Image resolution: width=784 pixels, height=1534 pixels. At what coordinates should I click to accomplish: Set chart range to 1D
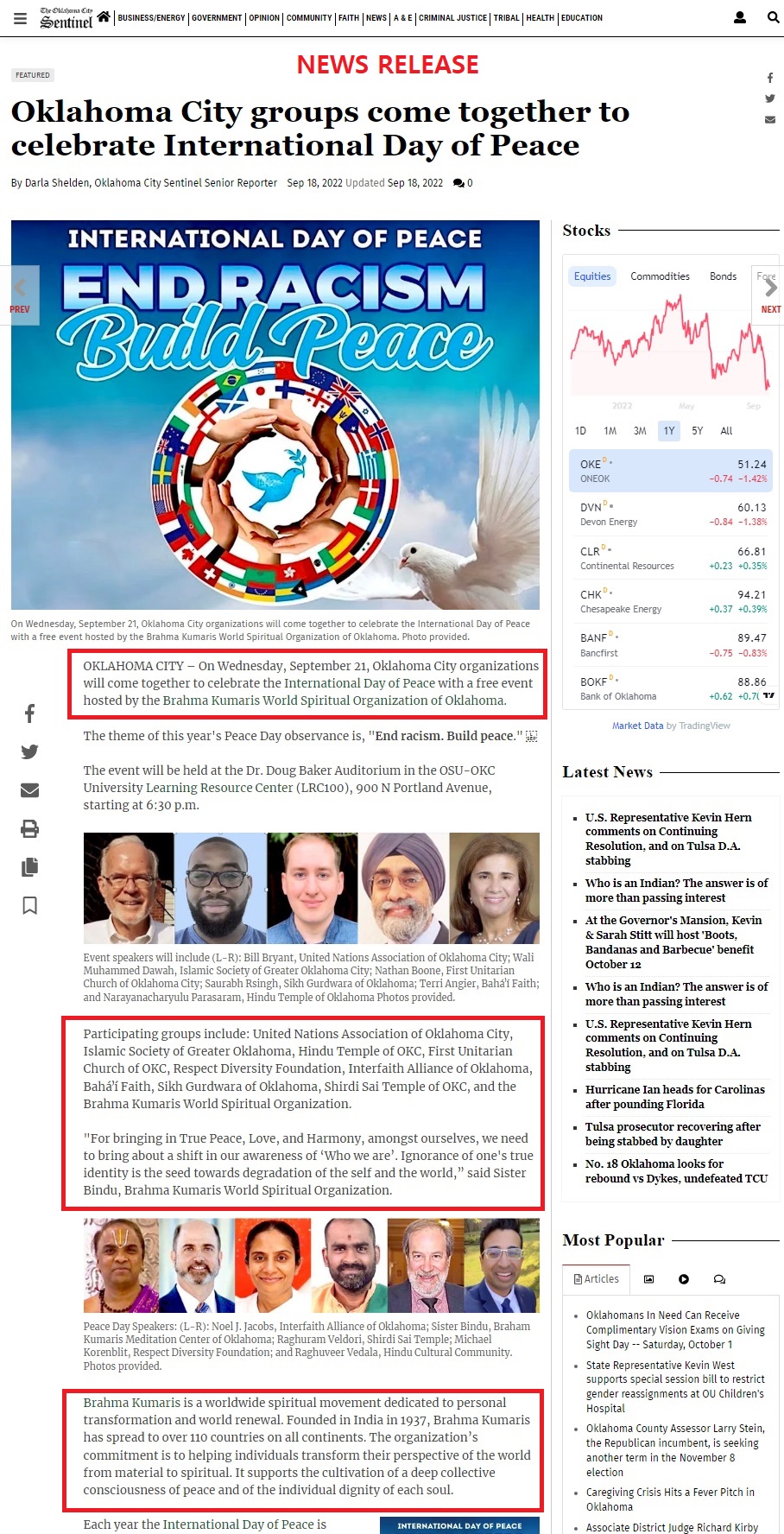tap(580, 431)
